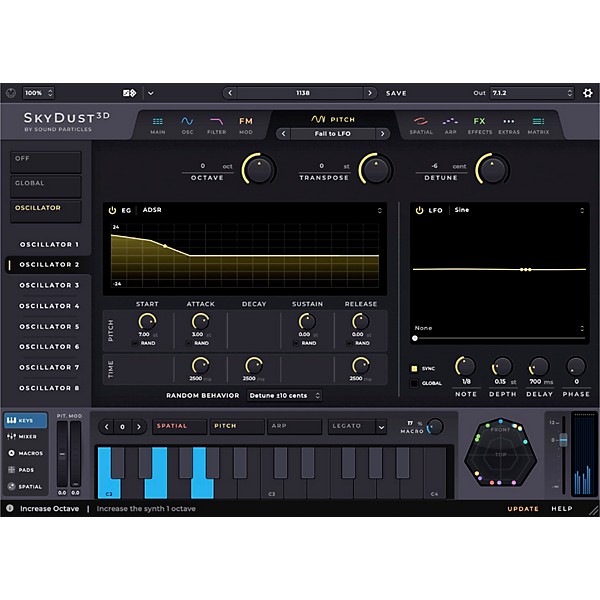The height and width of the screenshot is (600, 600).
Task: Open the LEGATO dropdown arrow
Action: coord(382,427)
